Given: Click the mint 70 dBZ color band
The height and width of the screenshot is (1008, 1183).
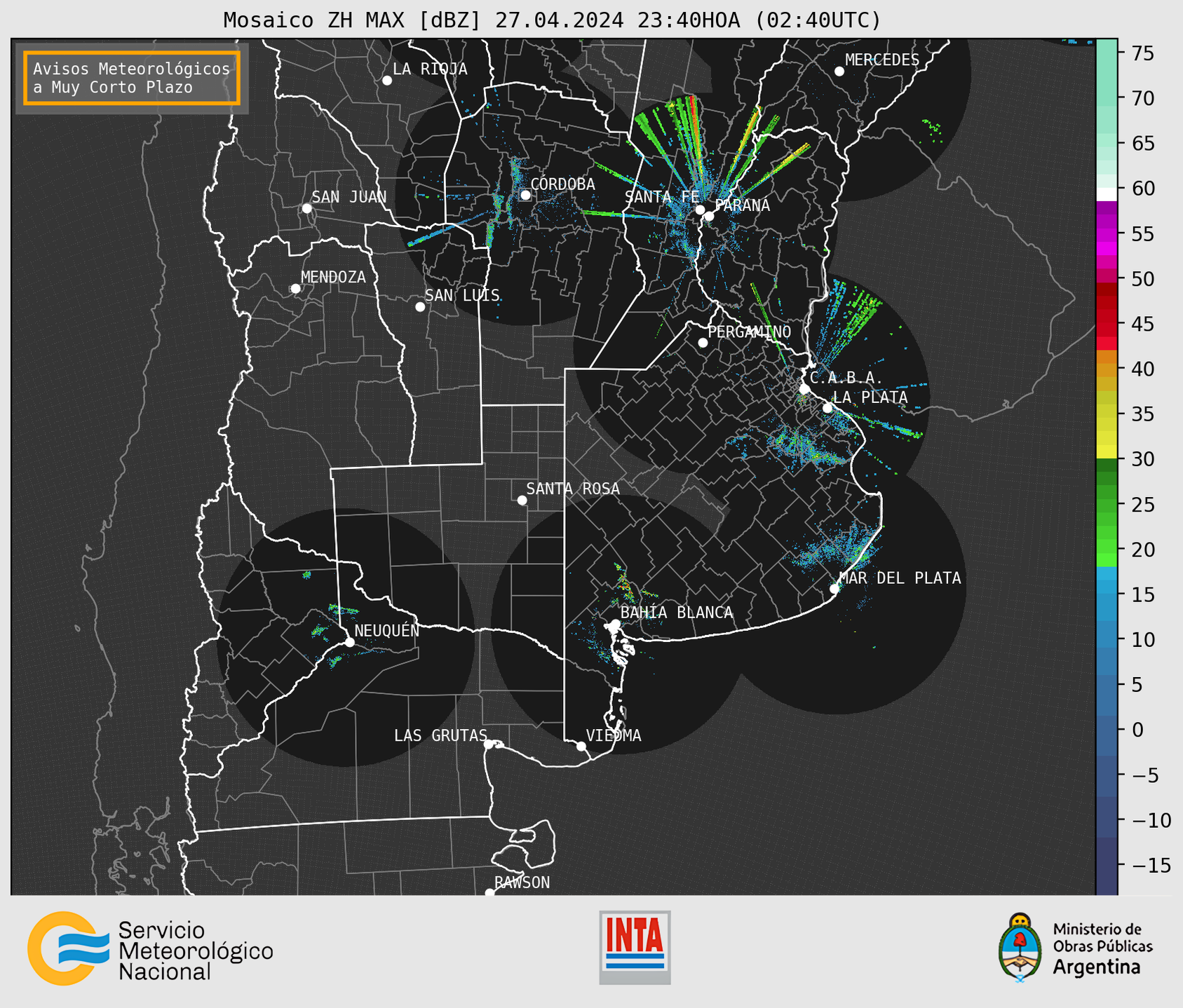Looking at the screenshot, I should point(1107,98).
